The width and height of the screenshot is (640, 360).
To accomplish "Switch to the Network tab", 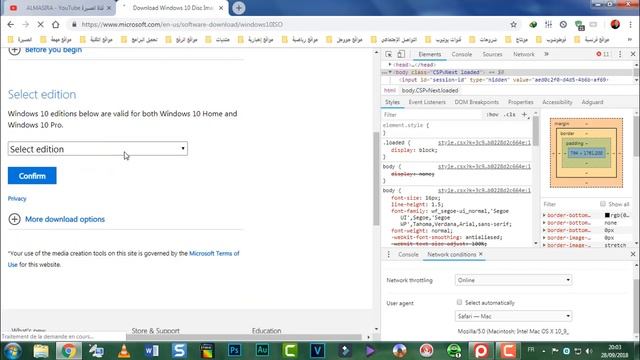I will pyautogui.click(x=524, y=54).
